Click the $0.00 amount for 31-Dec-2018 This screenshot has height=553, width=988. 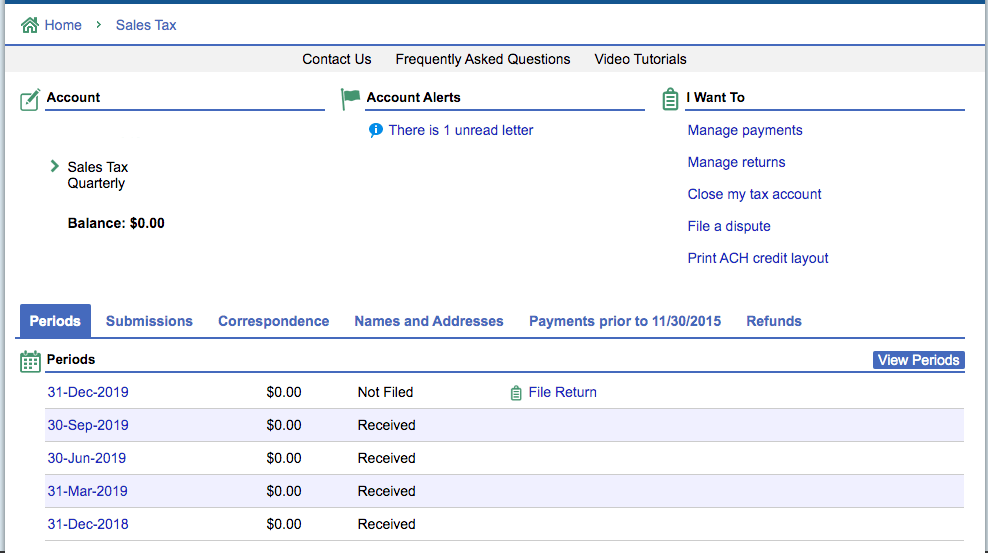click(x=284, y=524)
